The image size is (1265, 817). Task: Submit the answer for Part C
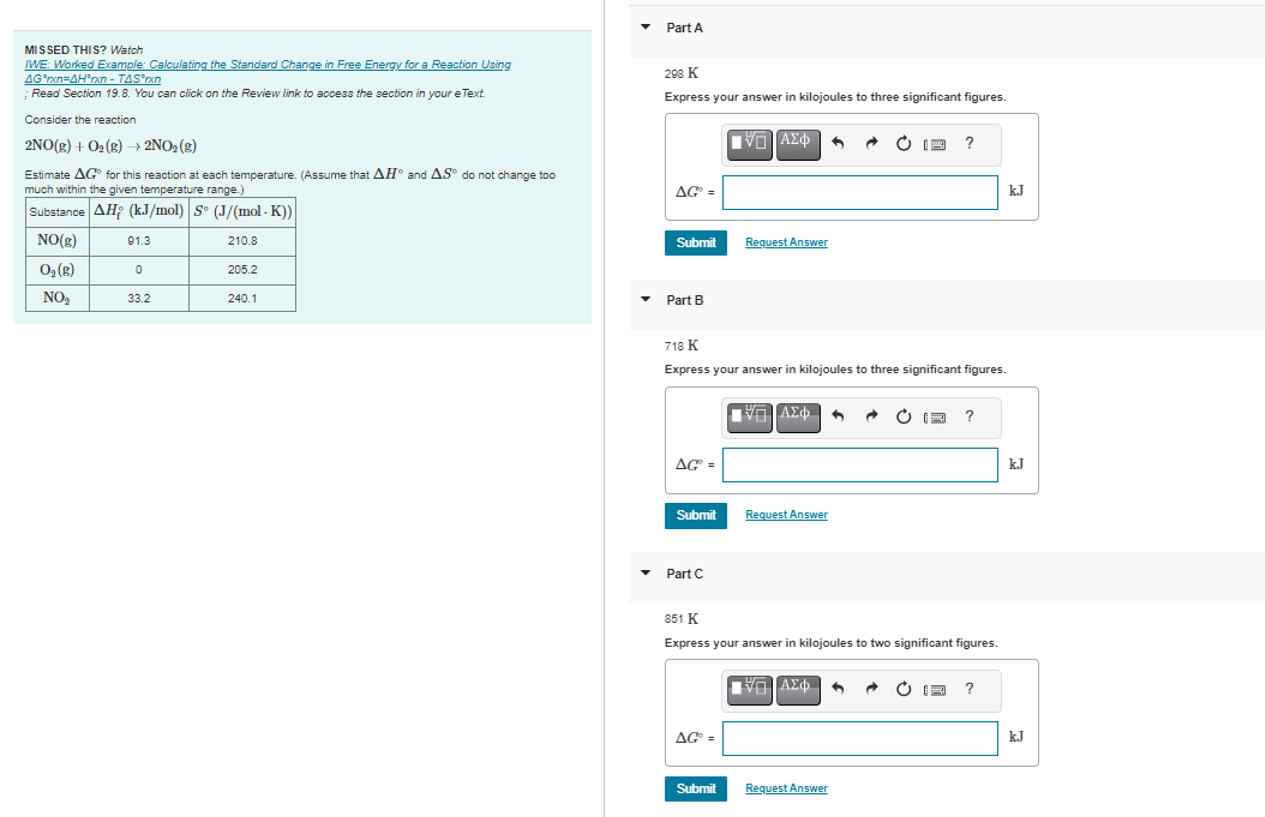point(695,788)
